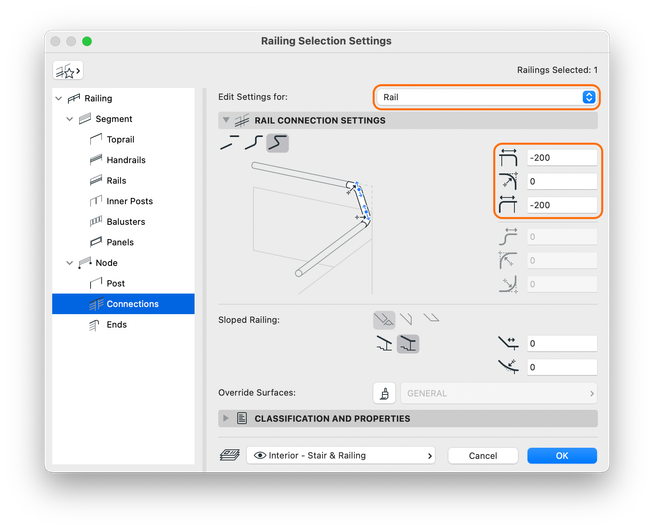
Task: Click the top -200 offset field
Action: (x=562, y=158)
